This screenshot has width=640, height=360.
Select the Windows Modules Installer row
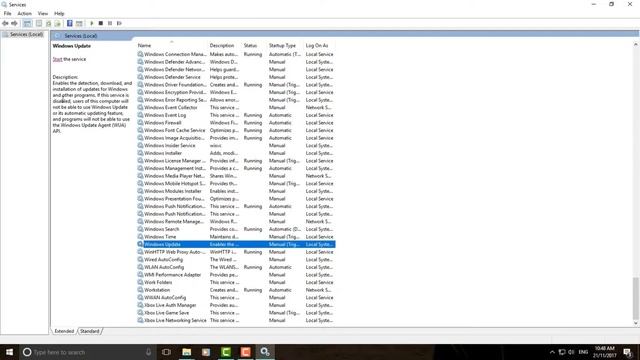coord(236,191)
